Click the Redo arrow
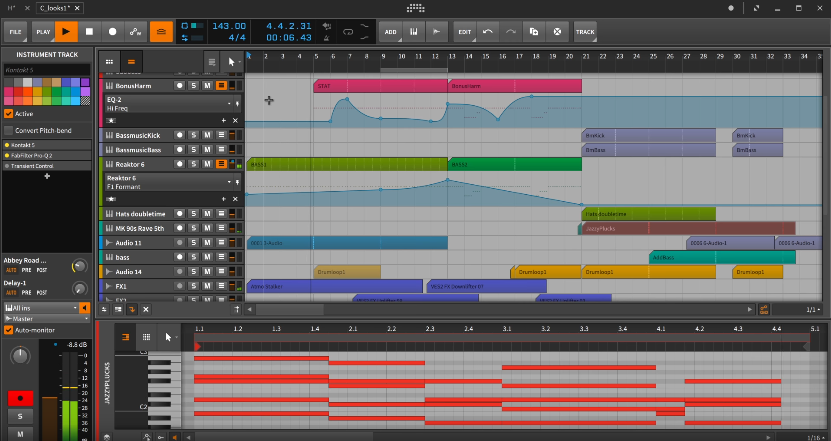This screenshot has width=831, height=441. point(510,32)
